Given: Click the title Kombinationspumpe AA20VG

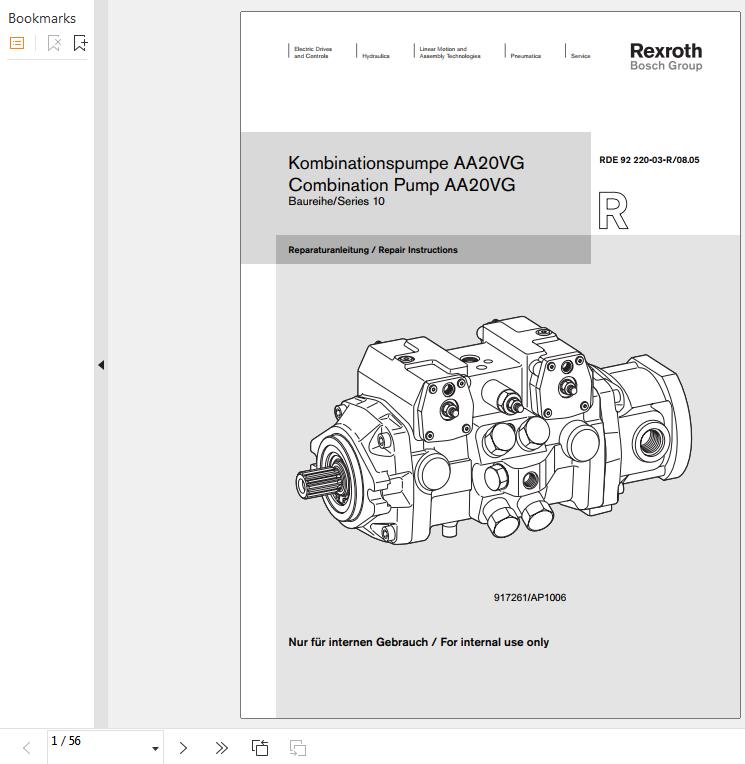Looking at the screenshot, I should point(406,163).
